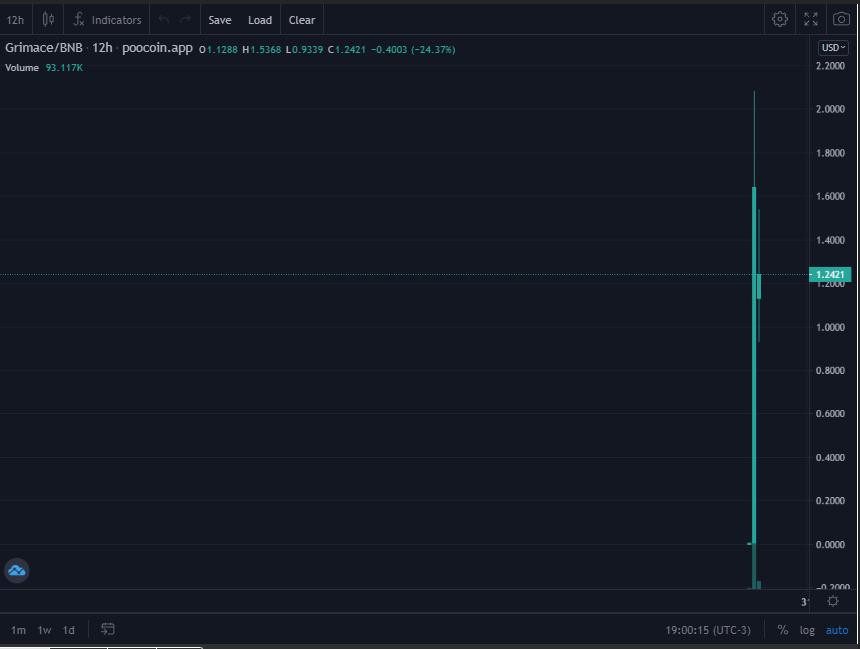Open the 12h interval dropdown

[15, 20]
